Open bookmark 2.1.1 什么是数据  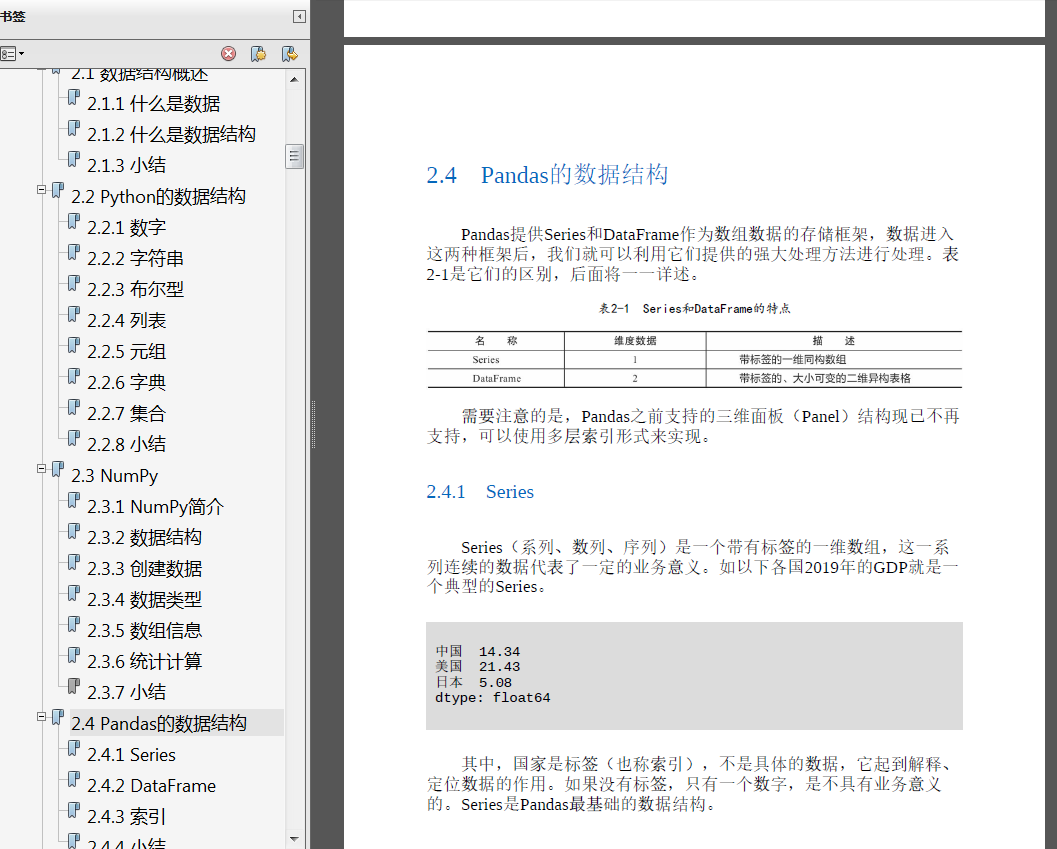tap(154, 104)
